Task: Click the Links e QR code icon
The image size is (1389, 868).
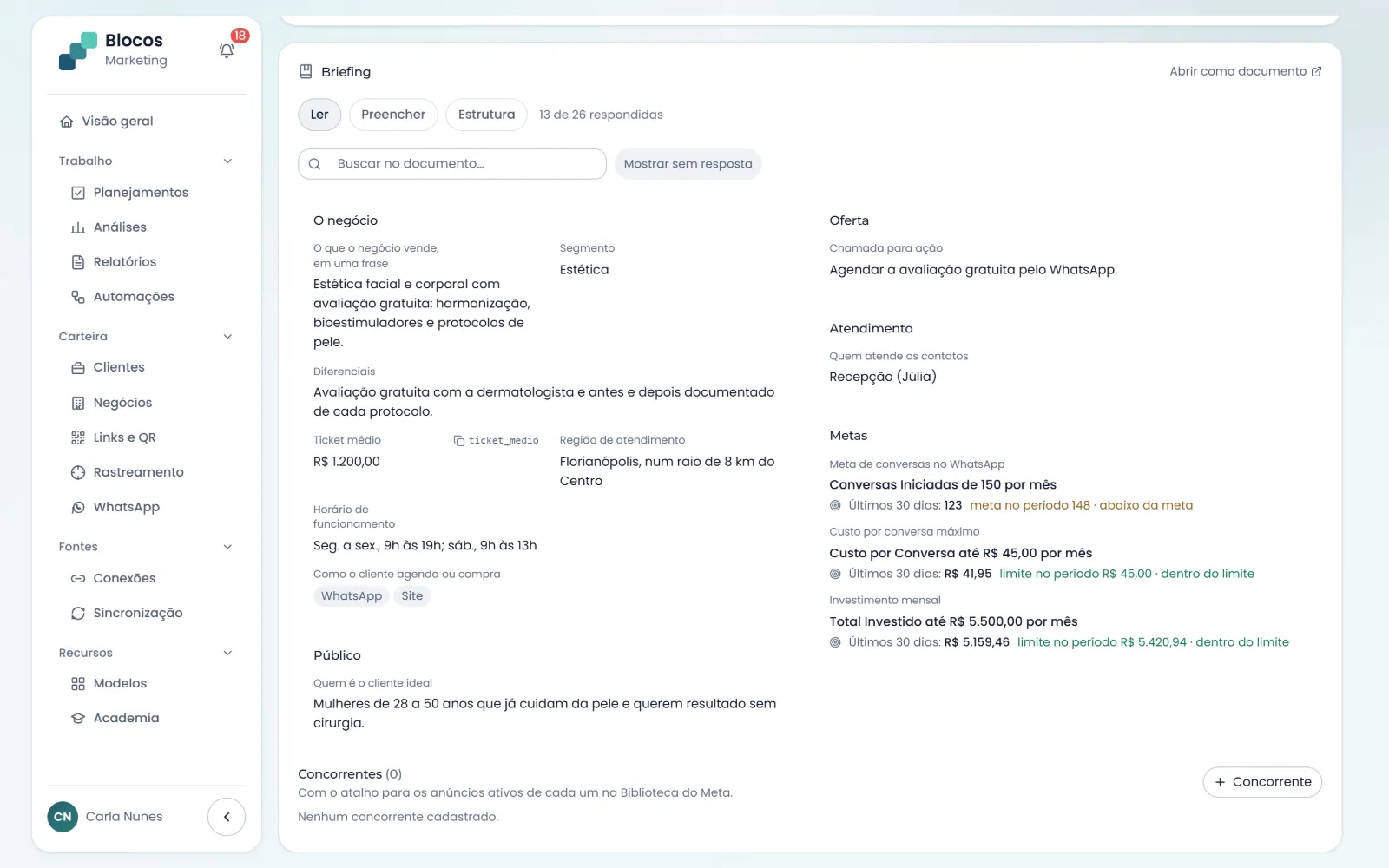Action: click(x=78, y=437)
